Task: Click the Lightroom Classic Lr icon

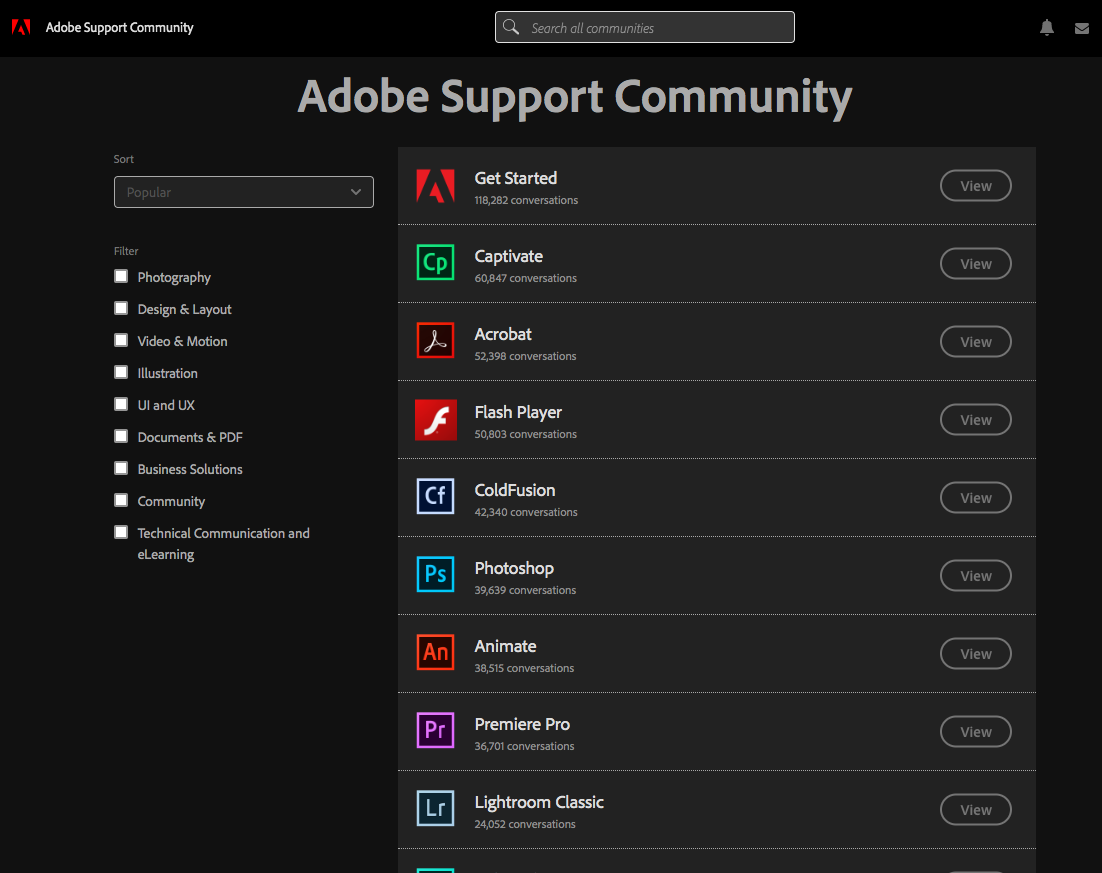Action: point(435,808)
